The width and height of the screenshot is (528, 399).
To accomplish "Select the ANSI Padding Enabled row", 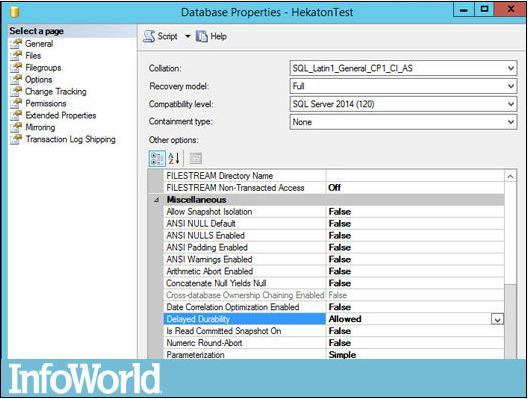I will tap(333, 247).
